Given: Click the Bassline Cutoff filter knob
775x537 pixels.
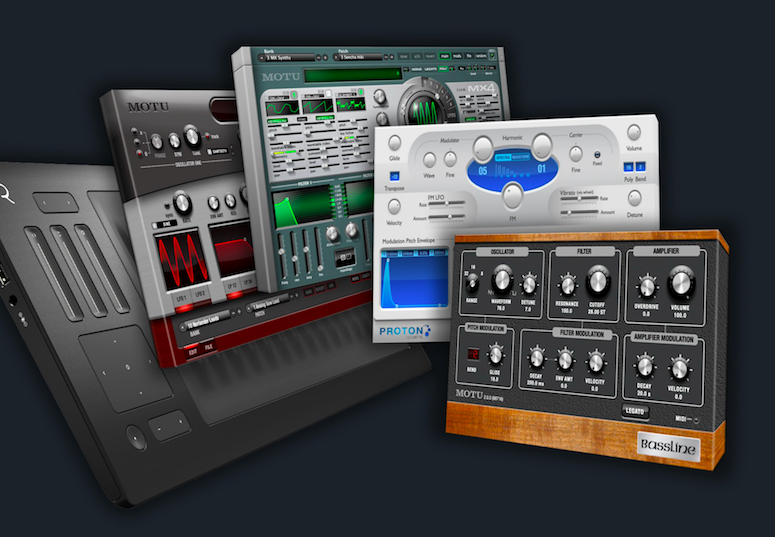Looking at the screenshot, I should [x=598, y=281].
